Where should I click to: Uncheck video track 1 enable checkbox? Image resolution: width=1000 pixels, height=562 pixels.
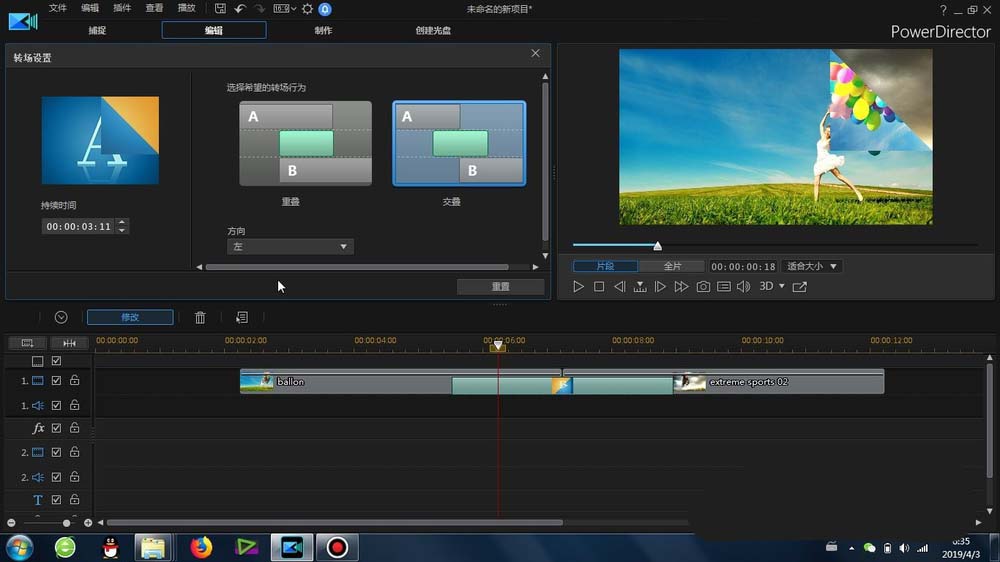[57, 381]
